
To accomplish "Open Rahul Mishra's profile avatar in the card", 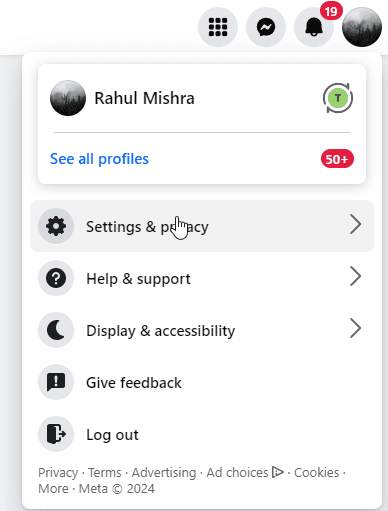I will [x=68, y=98].
